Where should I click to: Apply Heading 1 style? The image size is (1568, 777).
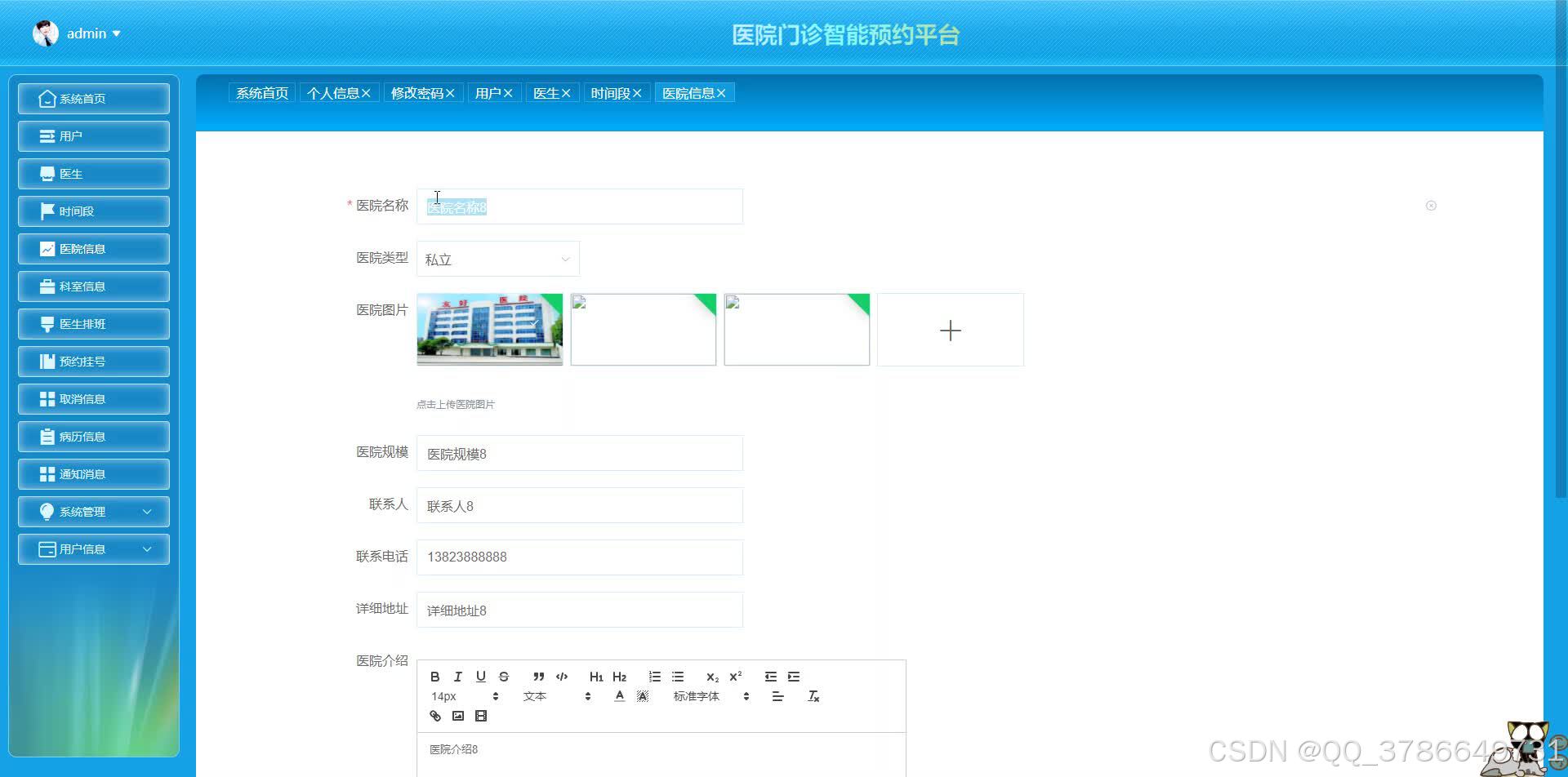[x=596, y=677]
